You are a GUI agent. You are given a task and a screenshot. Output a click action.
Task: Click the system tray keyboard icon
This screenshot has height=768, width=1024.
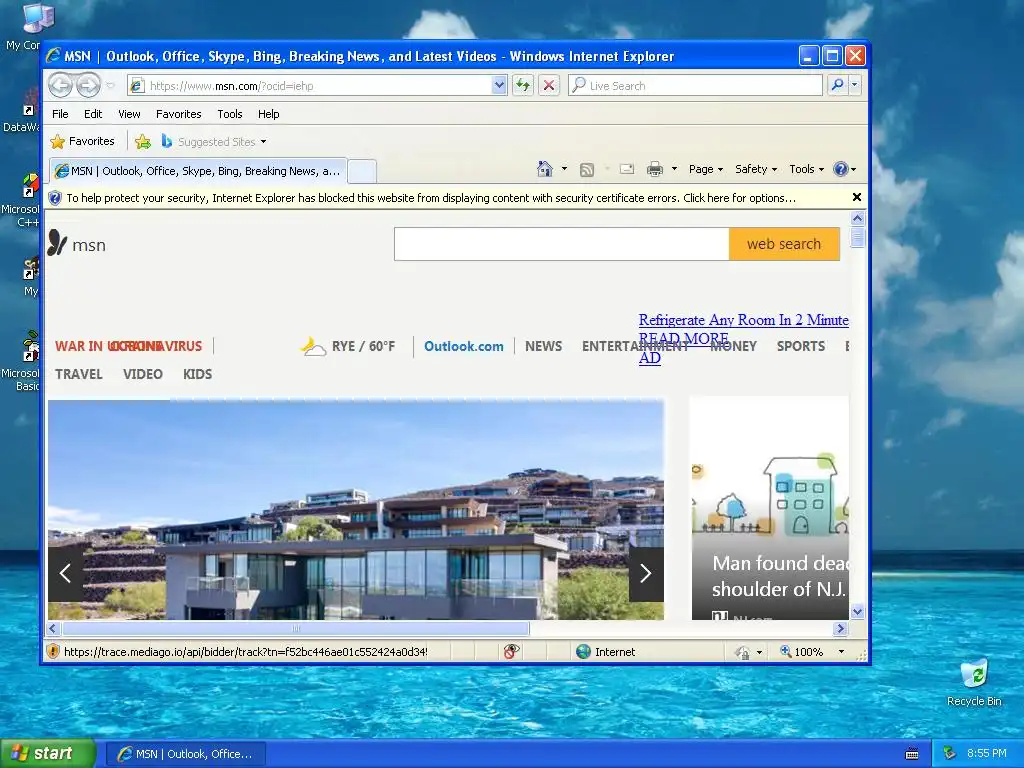coord(912,754)
